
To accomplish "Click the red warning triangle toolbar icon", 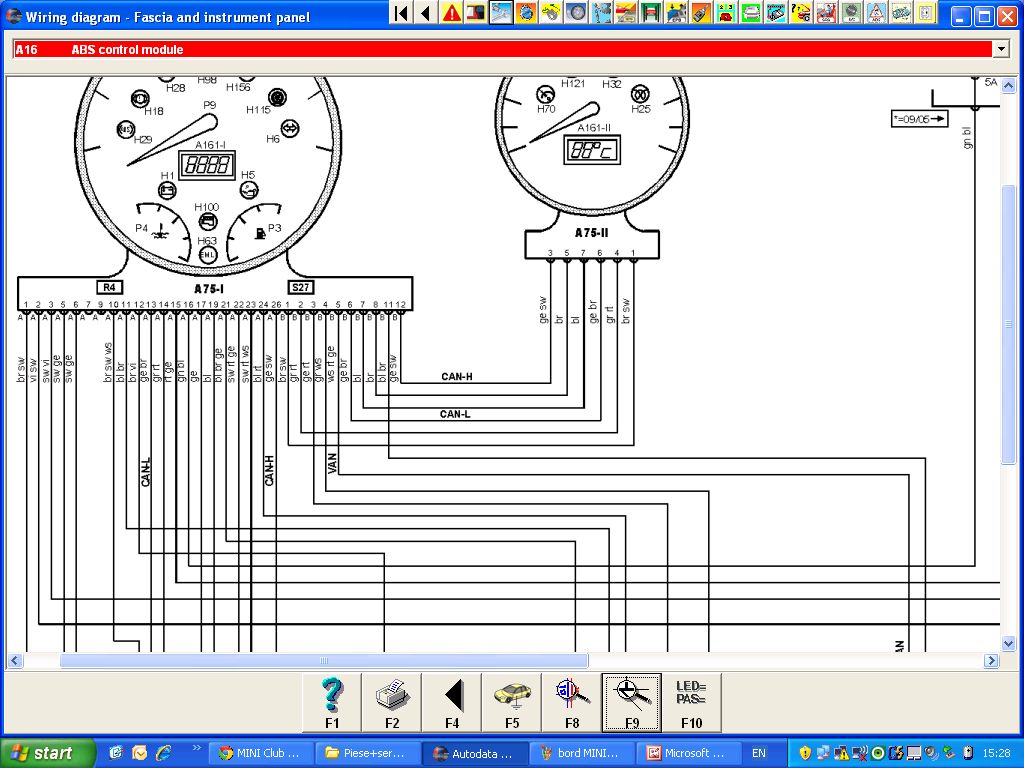I will coord(452,13).
